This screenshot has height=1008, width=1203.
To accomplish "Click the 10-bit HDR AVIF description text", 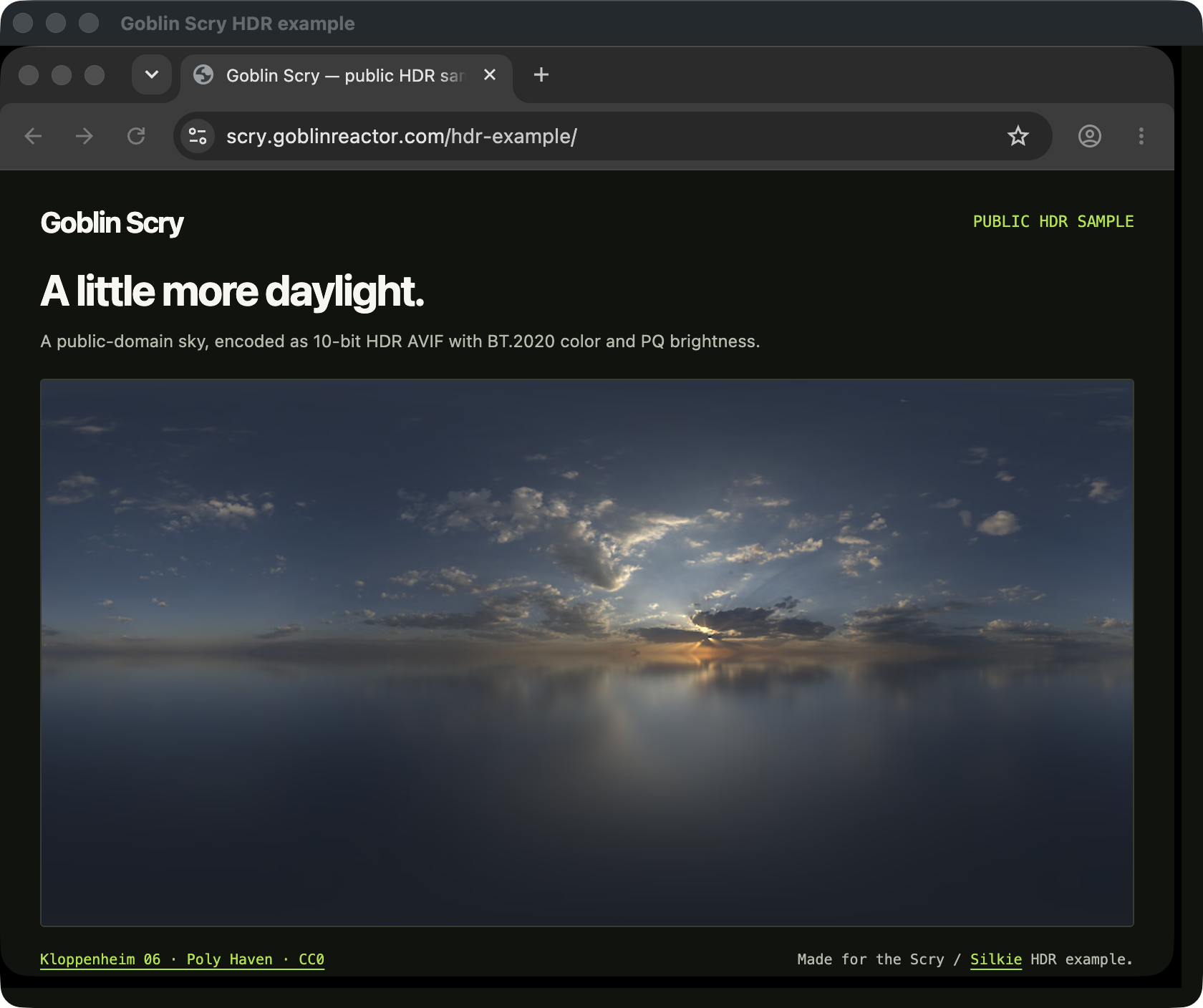I will (400, 341).
